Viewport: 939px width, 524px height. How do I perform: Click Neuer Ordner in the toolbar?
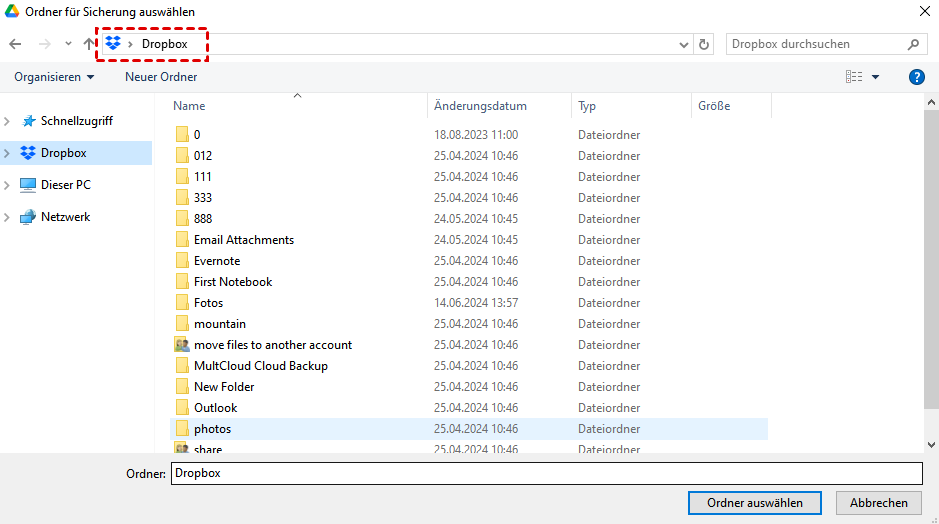(x=161, y=77)
